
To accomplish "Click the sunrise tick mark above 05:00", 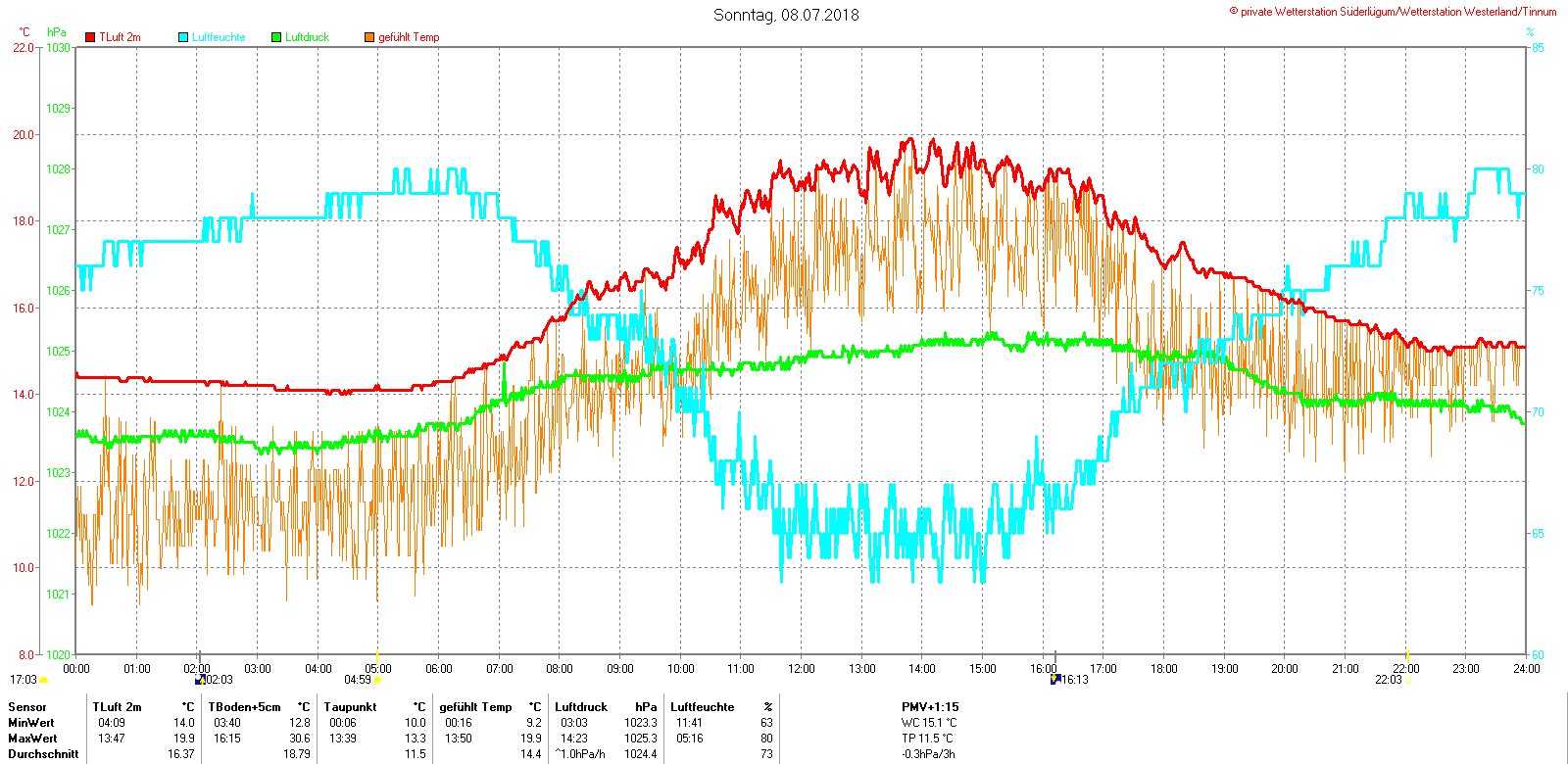I will tap(377, 654).
